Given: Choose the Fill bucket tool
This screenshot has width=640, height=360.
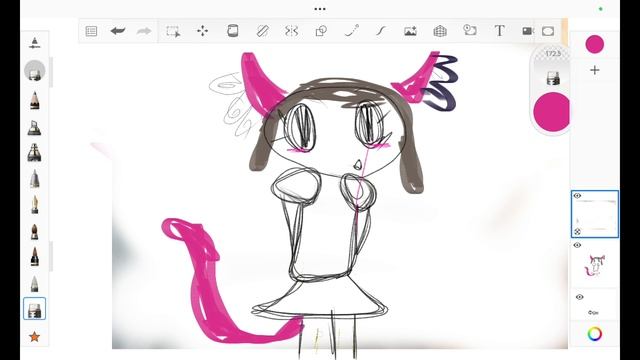Looking at the screenshot, I should (233, 31).
